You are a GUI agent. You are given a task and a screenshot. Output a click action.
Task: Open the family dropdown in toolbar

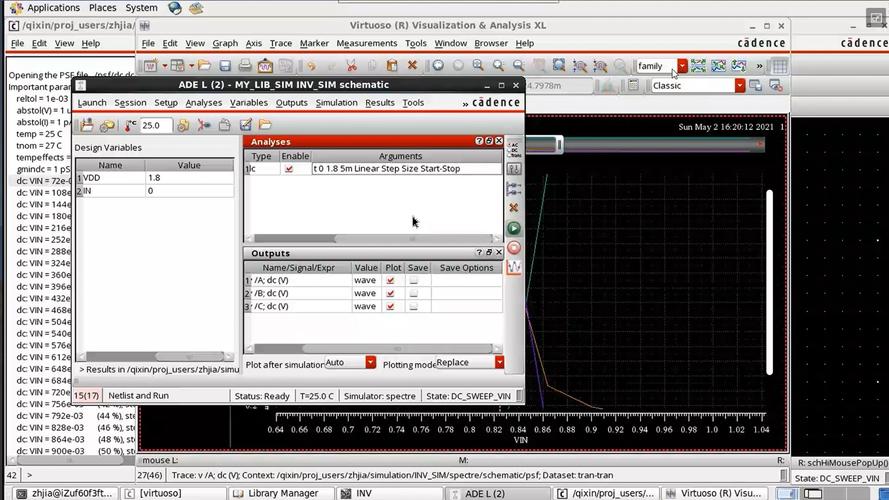coord(682,66)
